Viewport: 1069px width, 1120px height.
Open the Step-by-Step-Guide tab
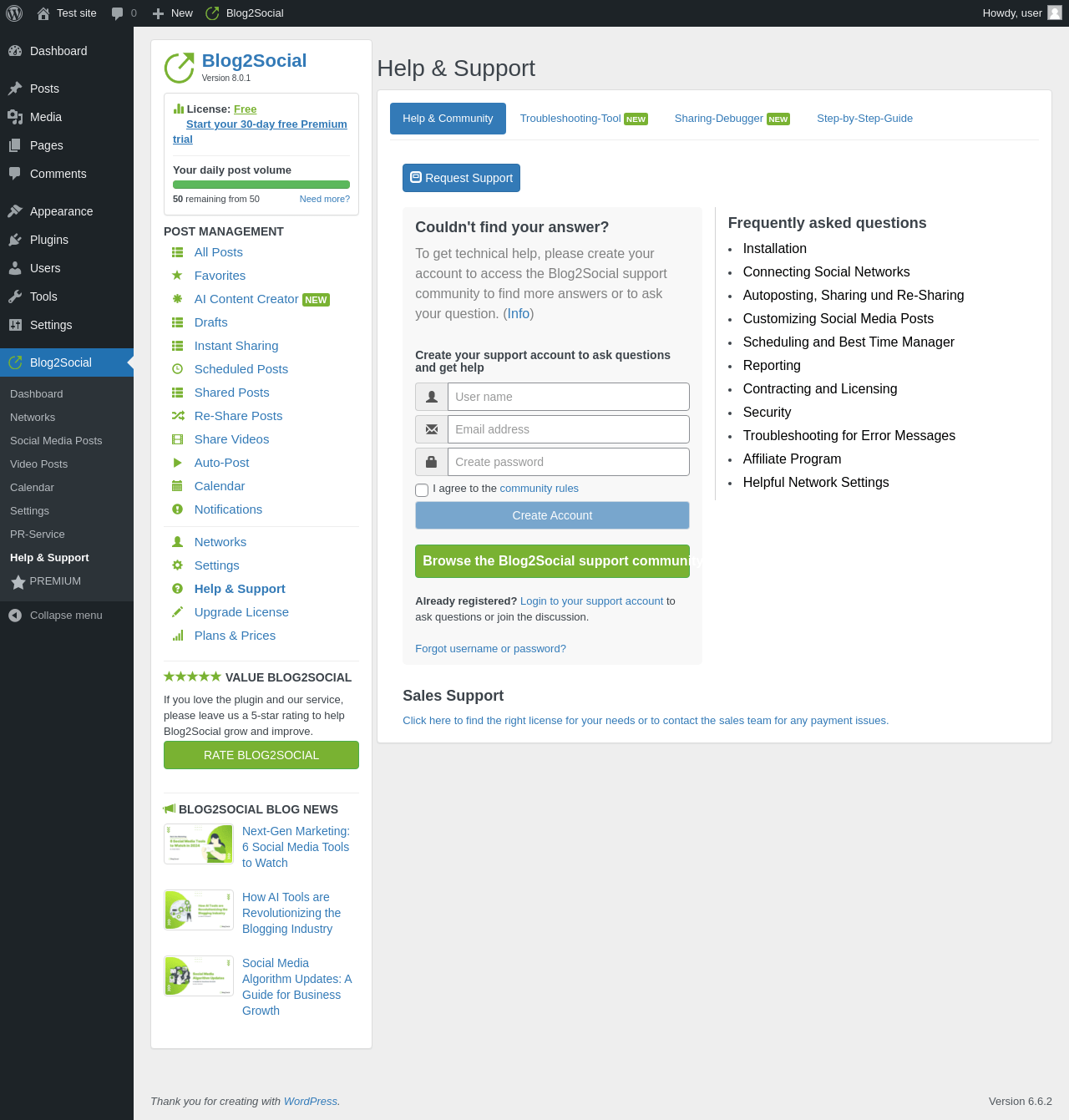pos(864,119)
